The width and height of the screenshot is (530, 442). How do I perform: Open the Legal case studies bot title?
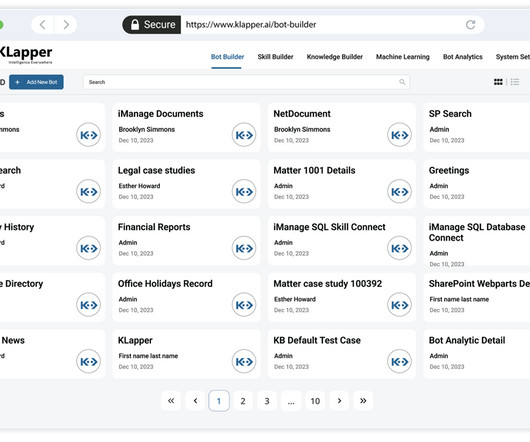156,170
